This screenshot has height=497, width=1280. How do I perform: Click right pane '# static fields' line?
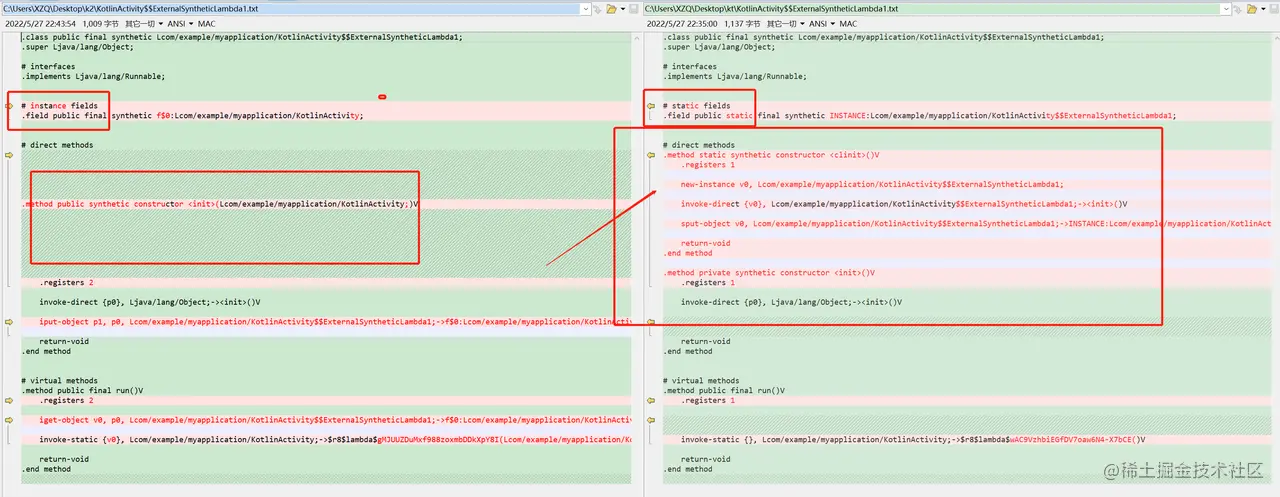tap(696, 105)
